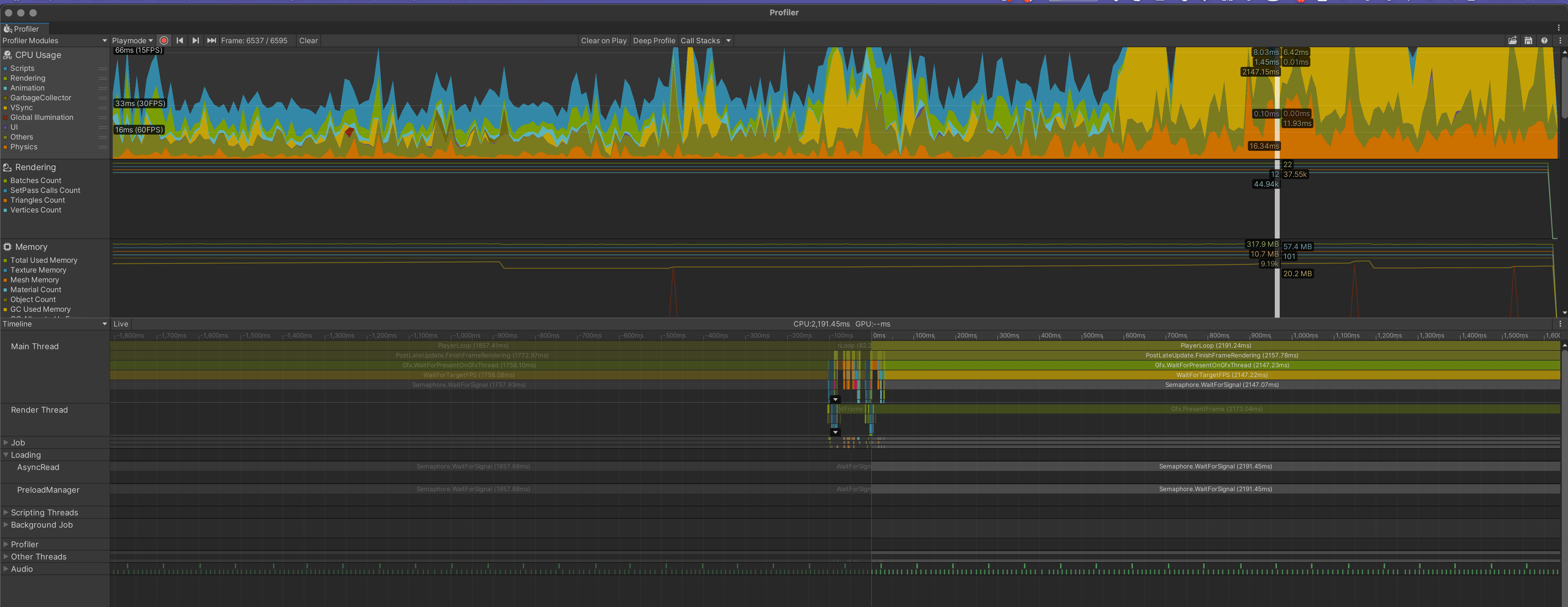This screenshot has height=607, width=1568.
Task: Grab the reorder handle beside UI
Action: click(x=103, y=127)
